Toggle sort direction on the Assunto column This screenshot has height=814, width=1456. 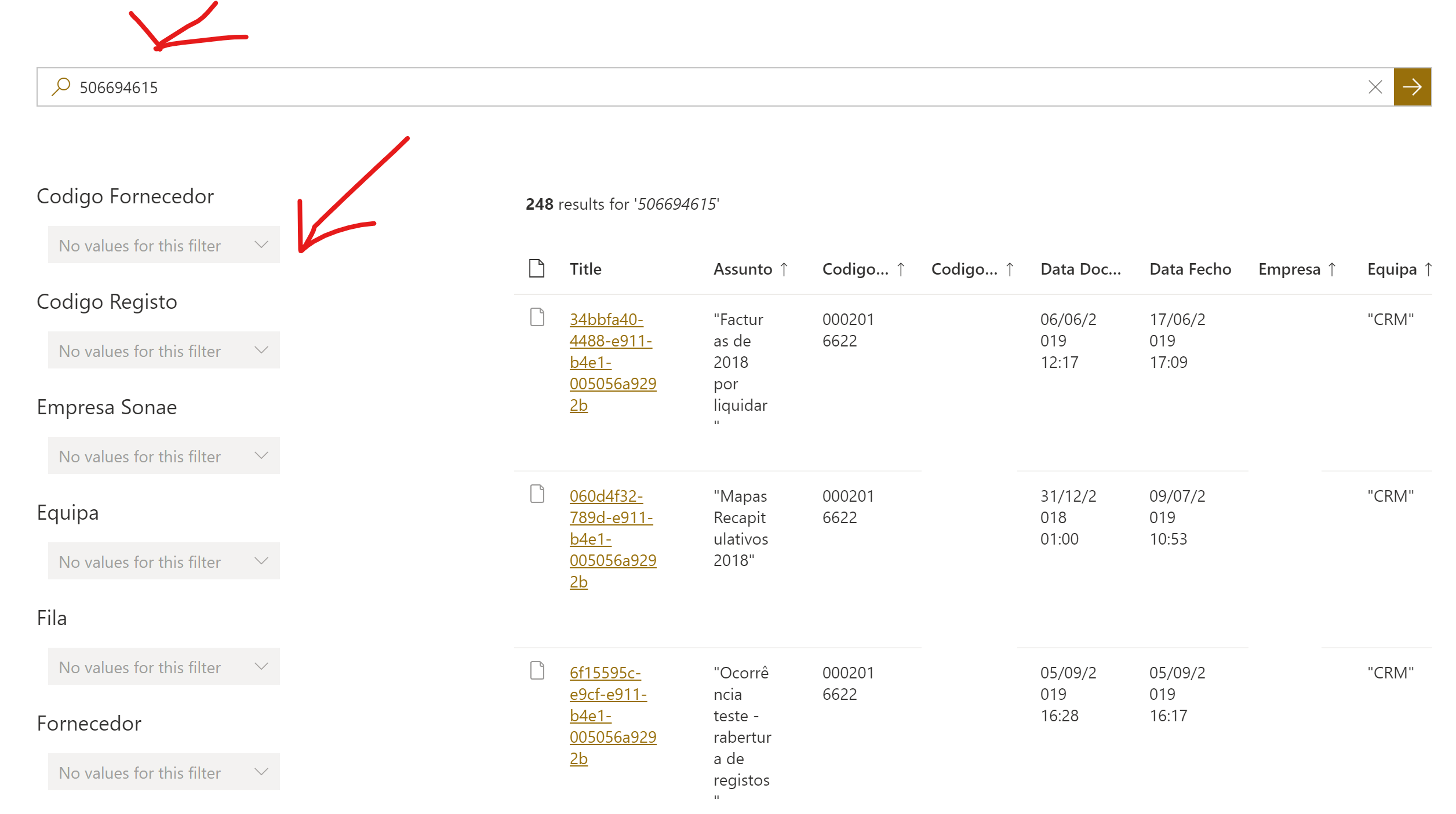pos(784,269)
